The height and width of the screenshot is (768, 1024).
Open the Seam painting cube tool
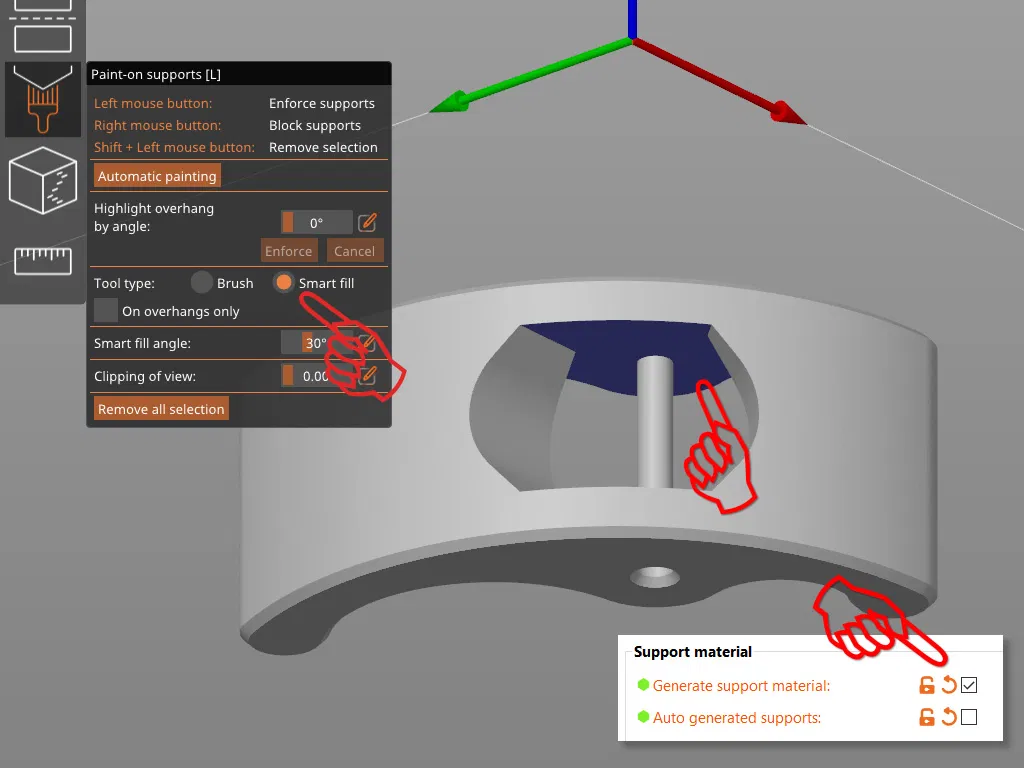click(x=43, y=181)
